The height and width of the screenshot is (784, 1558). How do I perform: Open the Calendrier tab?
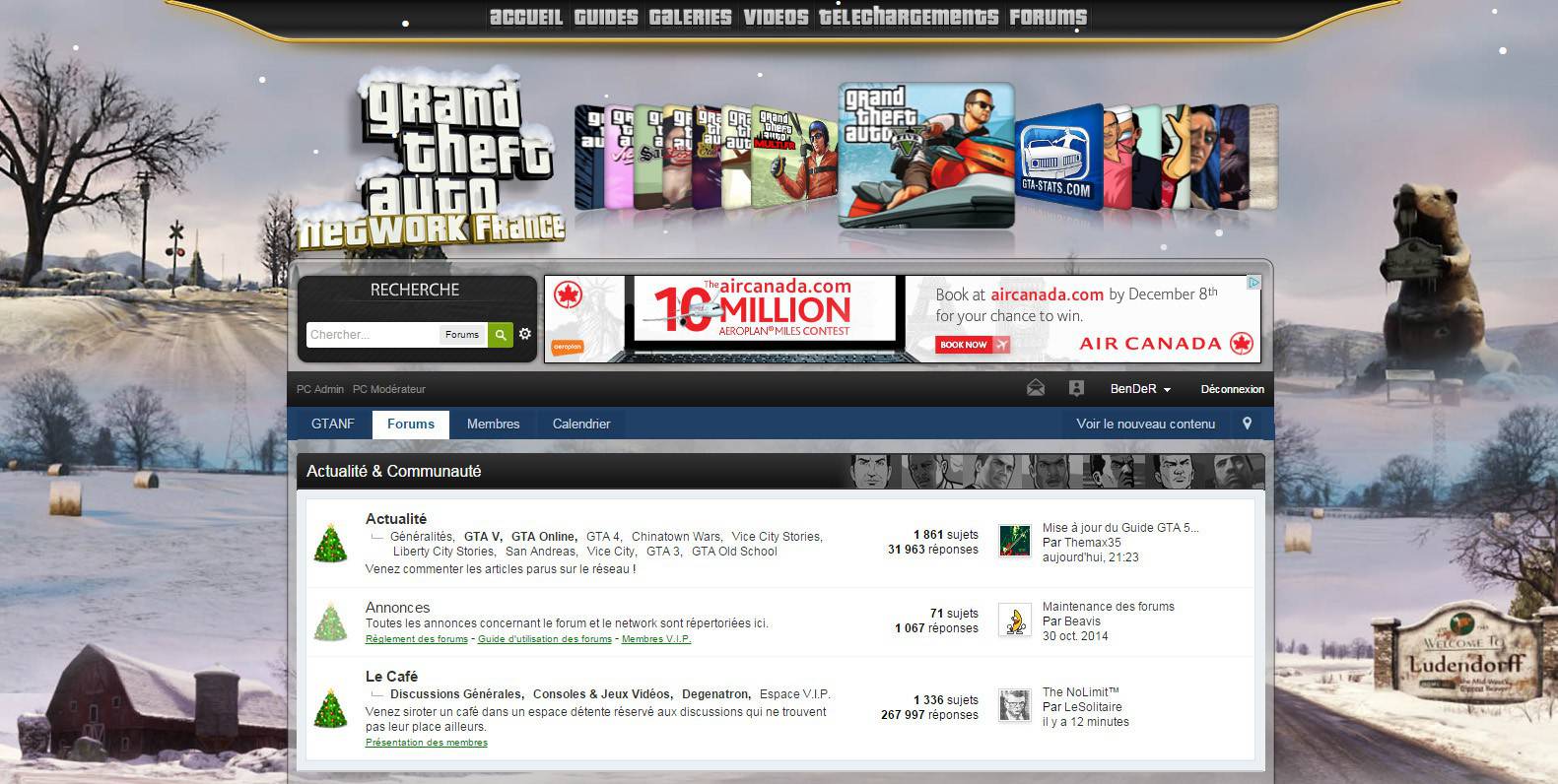580,424
